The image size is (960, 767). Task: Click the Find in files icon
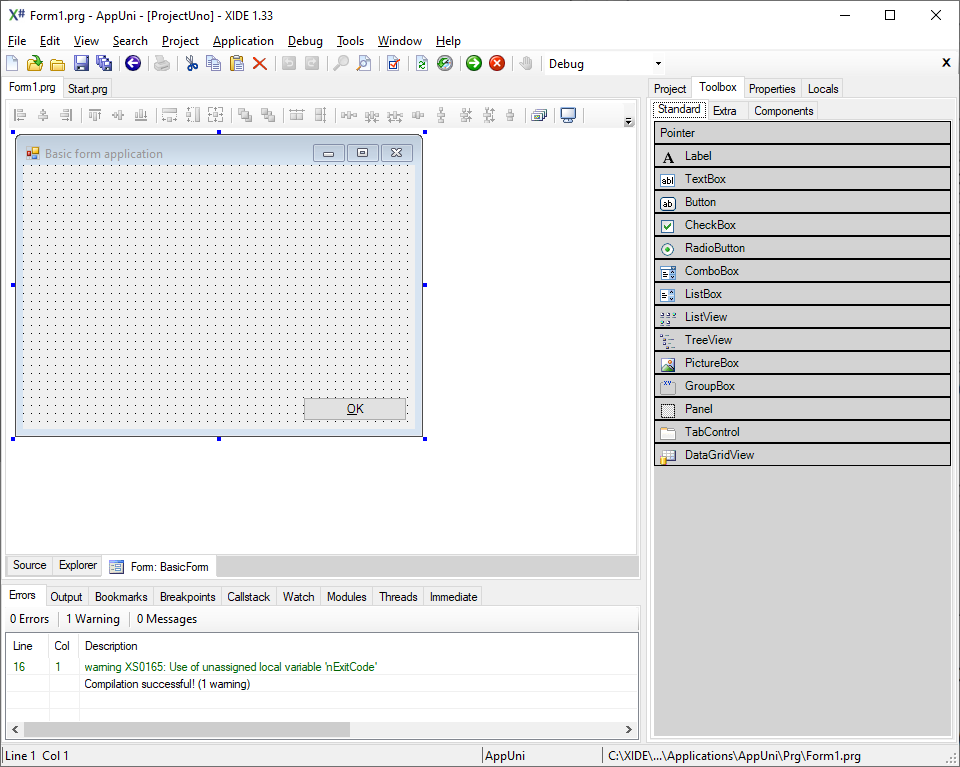(364, 63)
